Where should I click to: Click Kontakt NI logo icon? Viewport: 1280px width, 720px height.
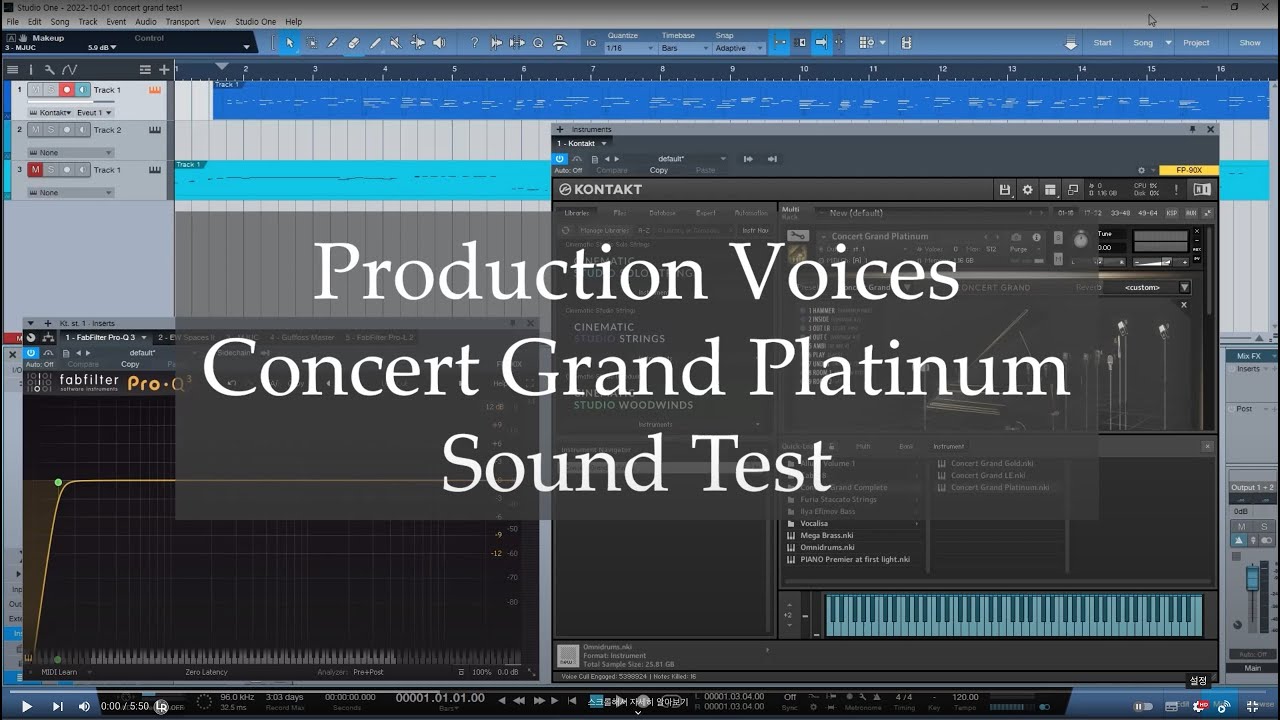pos(1202,190)
